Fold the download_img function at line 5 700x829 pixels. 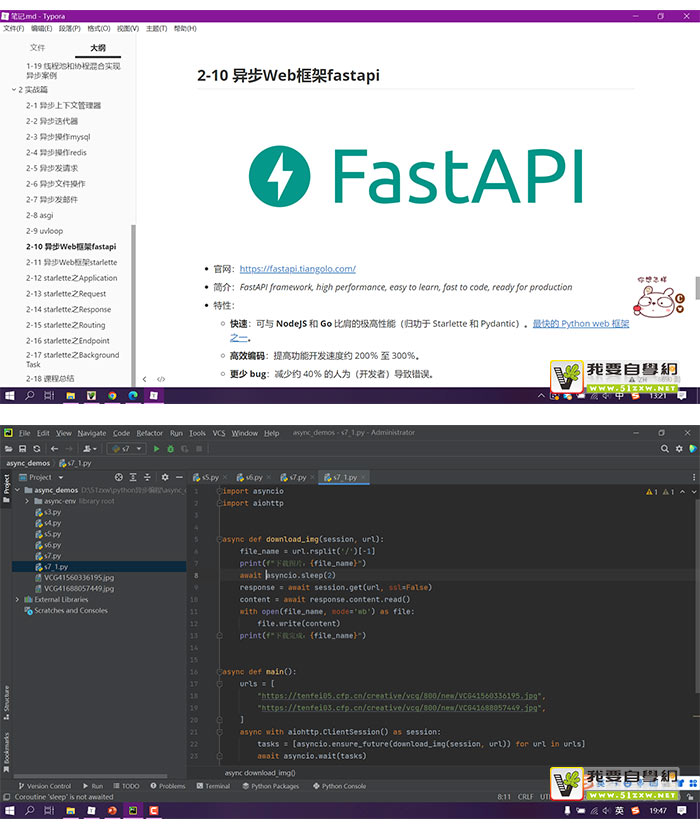pyautogui.click(x=219, y=539)
